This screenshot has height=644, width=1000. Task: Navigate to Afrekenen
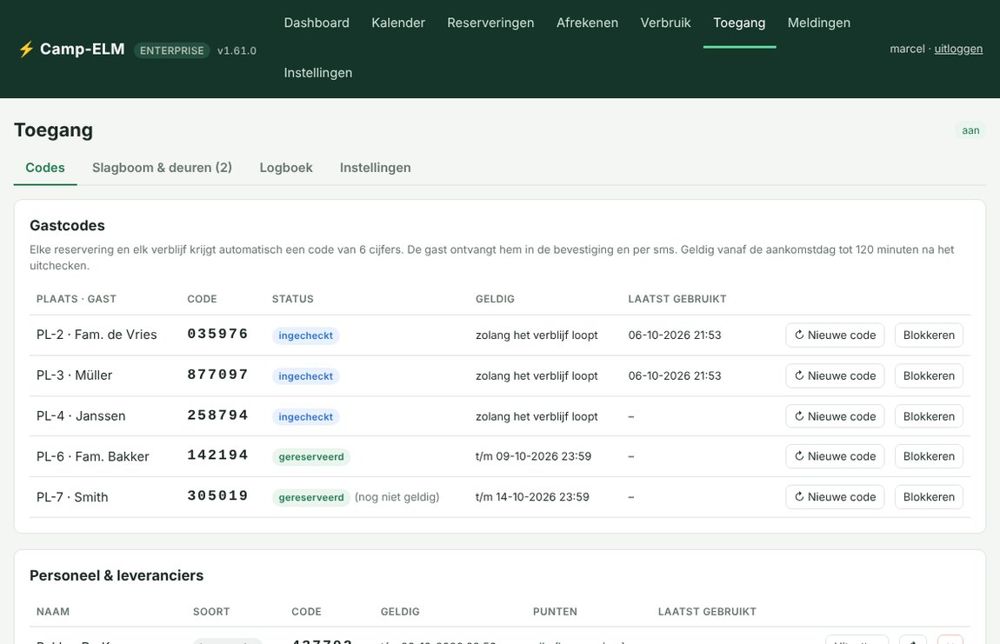coord(587,23)
